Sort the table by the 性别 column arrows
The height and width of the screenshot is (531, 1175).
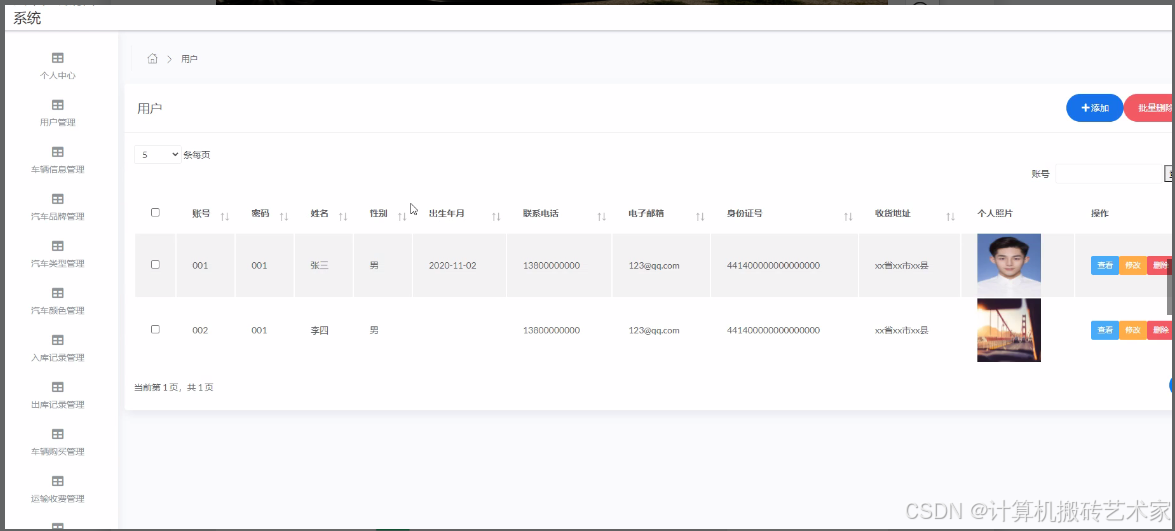click(x=402, y=216)
